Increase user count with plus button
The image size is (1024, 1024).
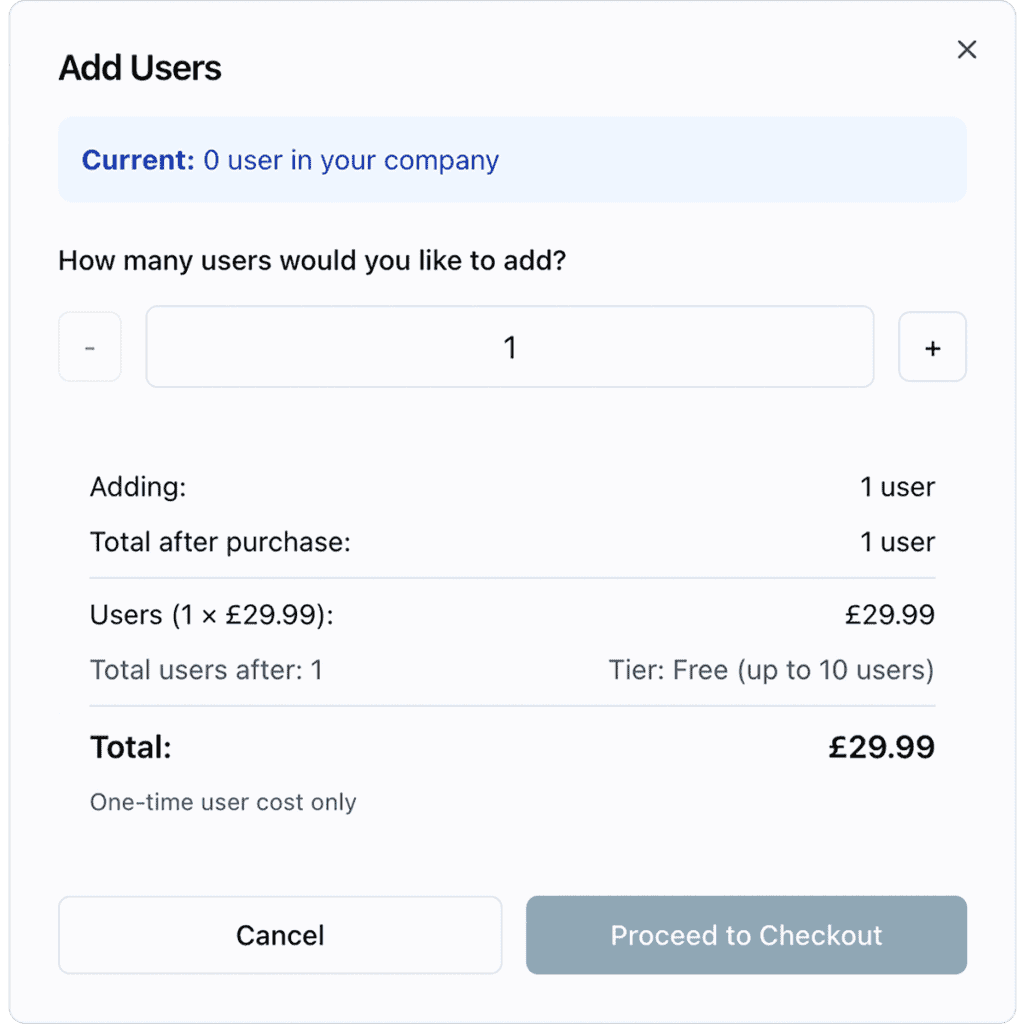pyautogui.click(x=932, y=347)
